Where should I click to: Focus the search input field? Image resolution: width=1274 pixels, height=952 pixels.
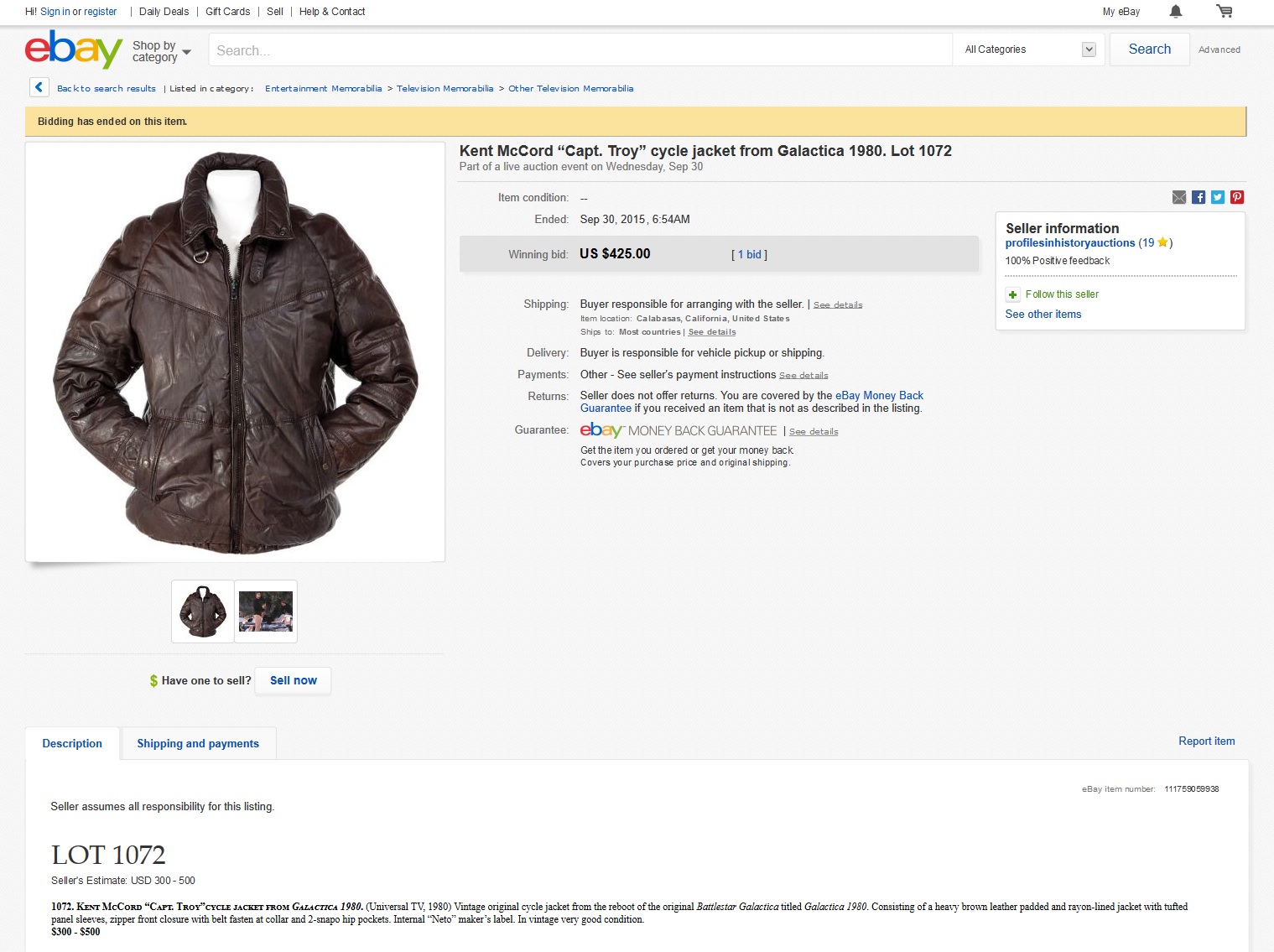tap(580, 50)
